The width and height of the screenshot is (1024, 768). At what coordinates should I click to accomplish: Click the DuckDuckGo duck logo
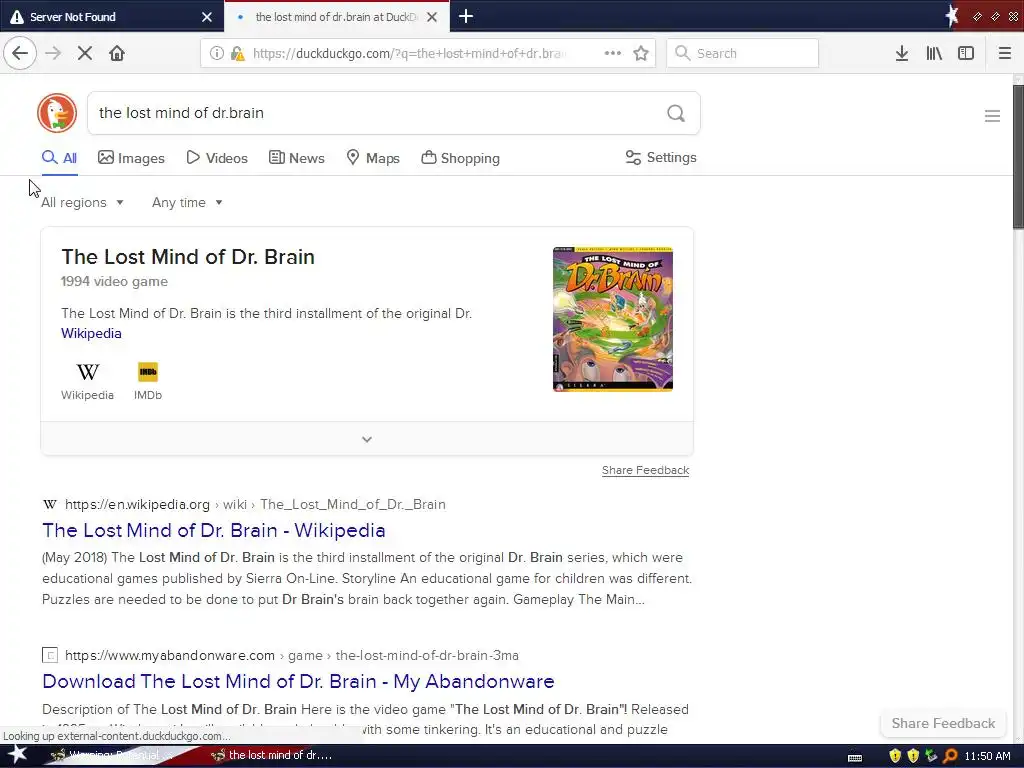pyautogui.click(x=57, y=113)
